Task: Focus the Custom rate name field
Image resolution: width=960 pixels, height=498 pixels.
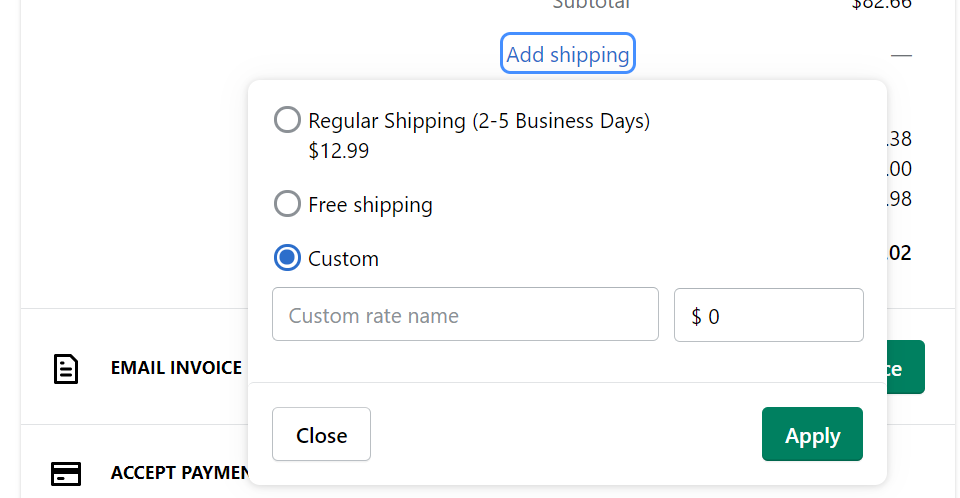Action: (x=465, y=315)
